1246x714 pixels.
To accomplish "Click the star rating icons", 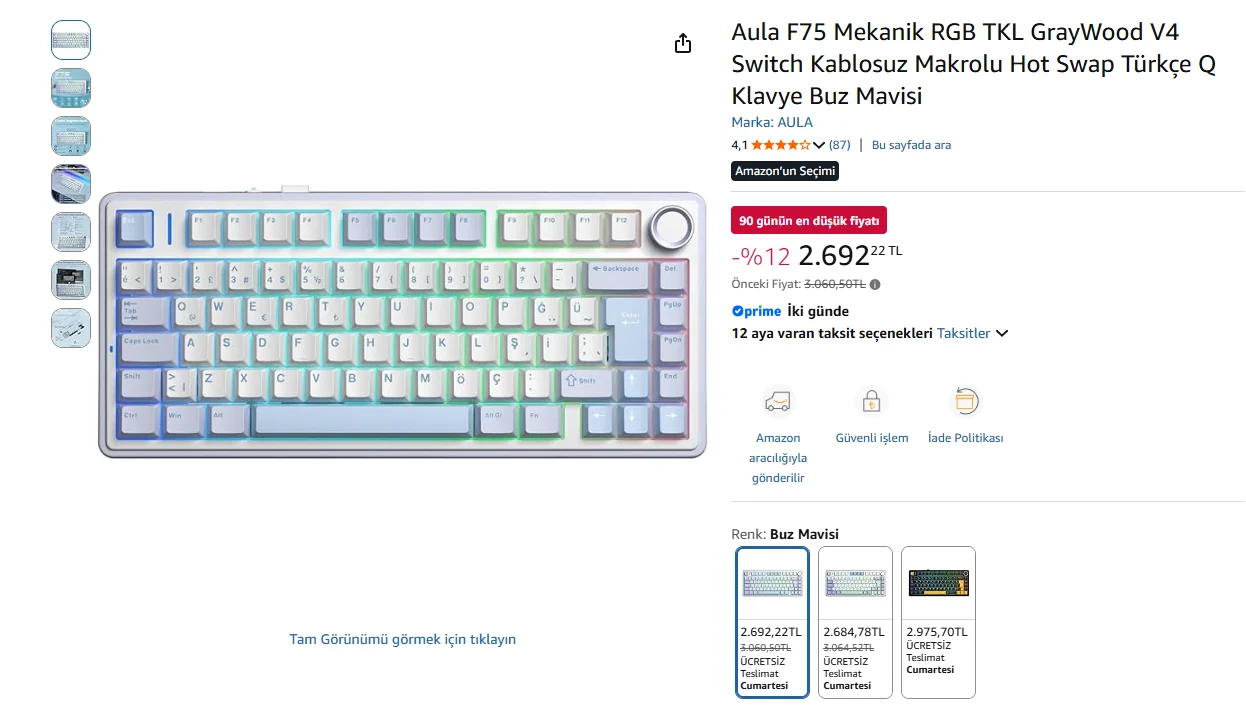I will [x=781, y=145].
